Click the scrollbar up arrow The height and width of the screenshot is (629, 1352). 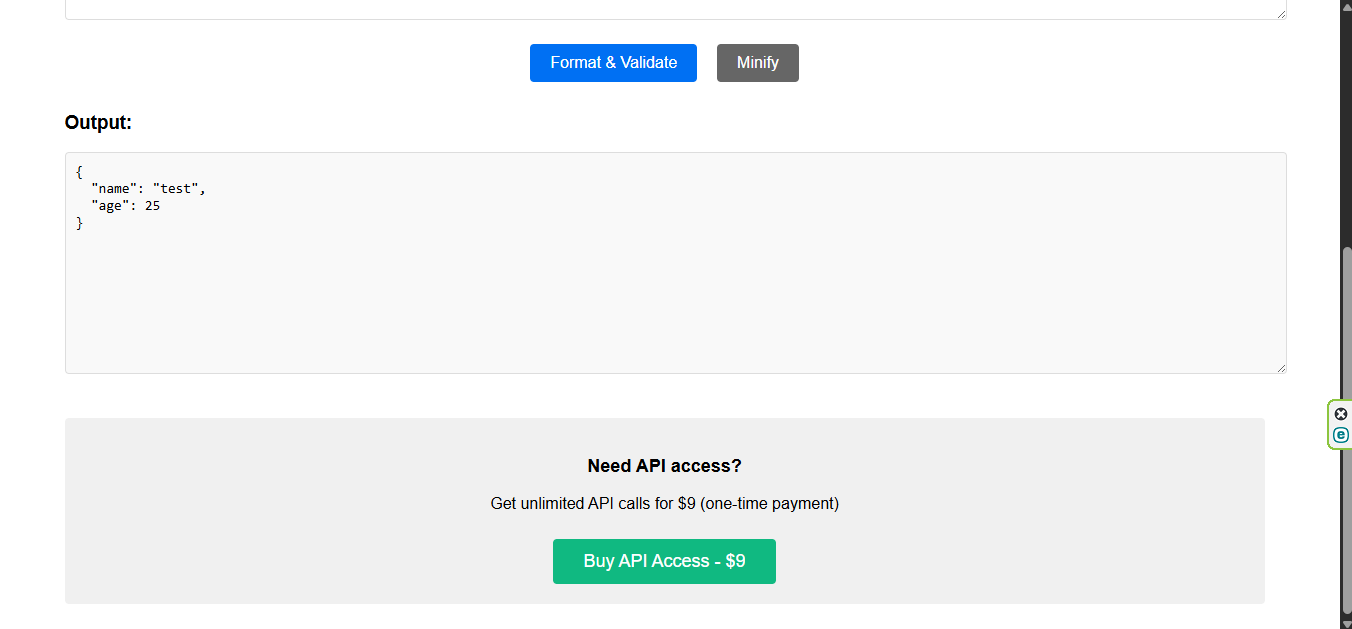click(x=1345, y=5)
